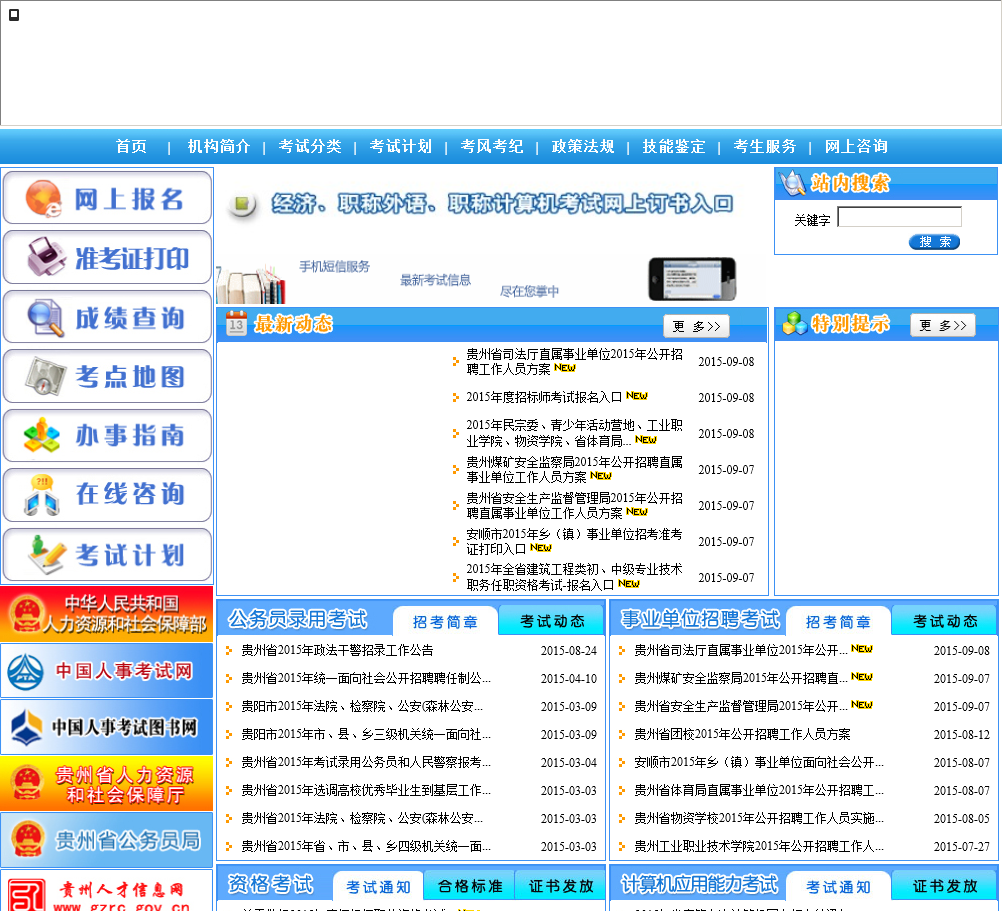Screen dimensions: 1002x911
Task: Open the 考风考纪 navigation item
Action: point(492,147)
